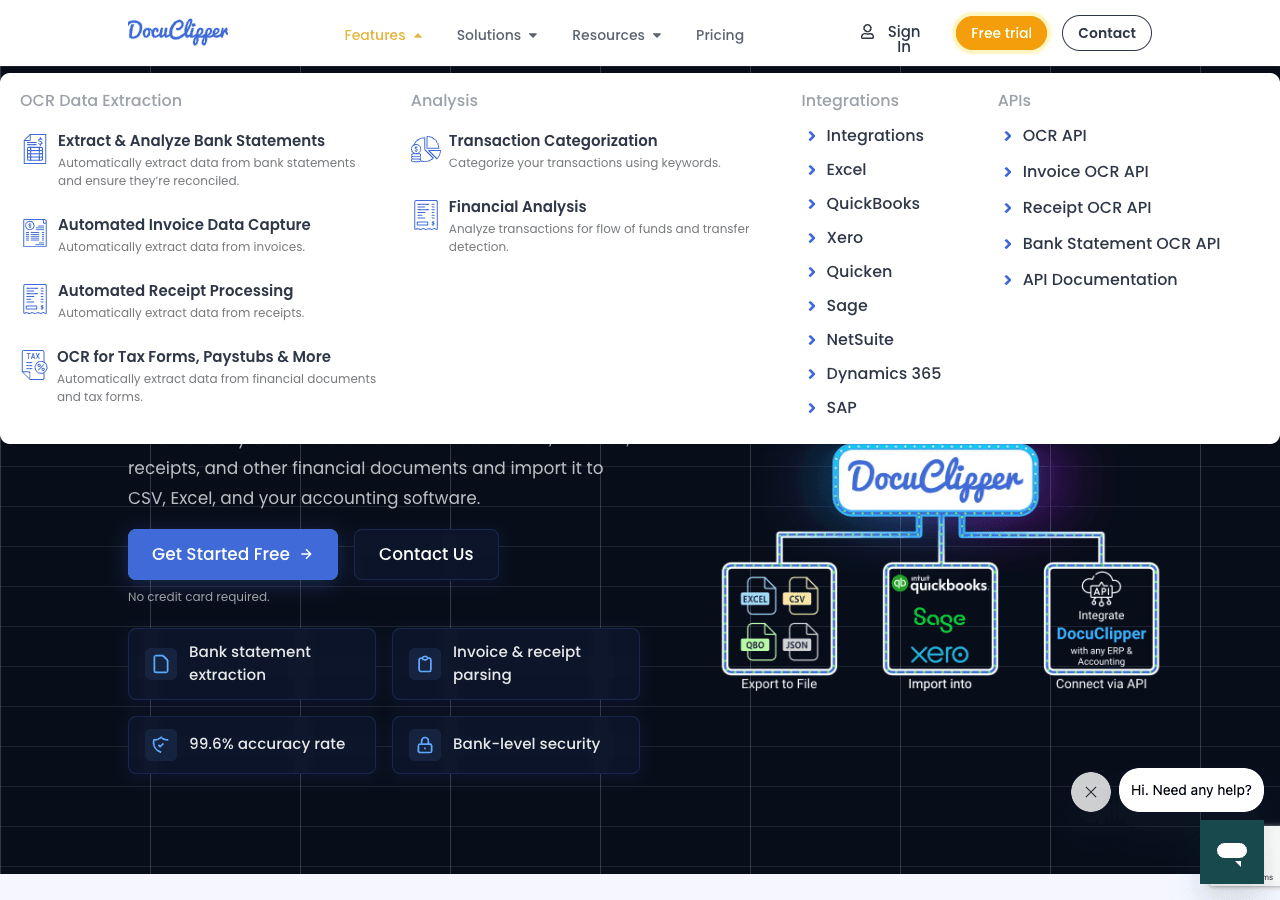Dismiss the chat help message
This screenshot has width=1280, height=900.
[x=1091, y=792]
